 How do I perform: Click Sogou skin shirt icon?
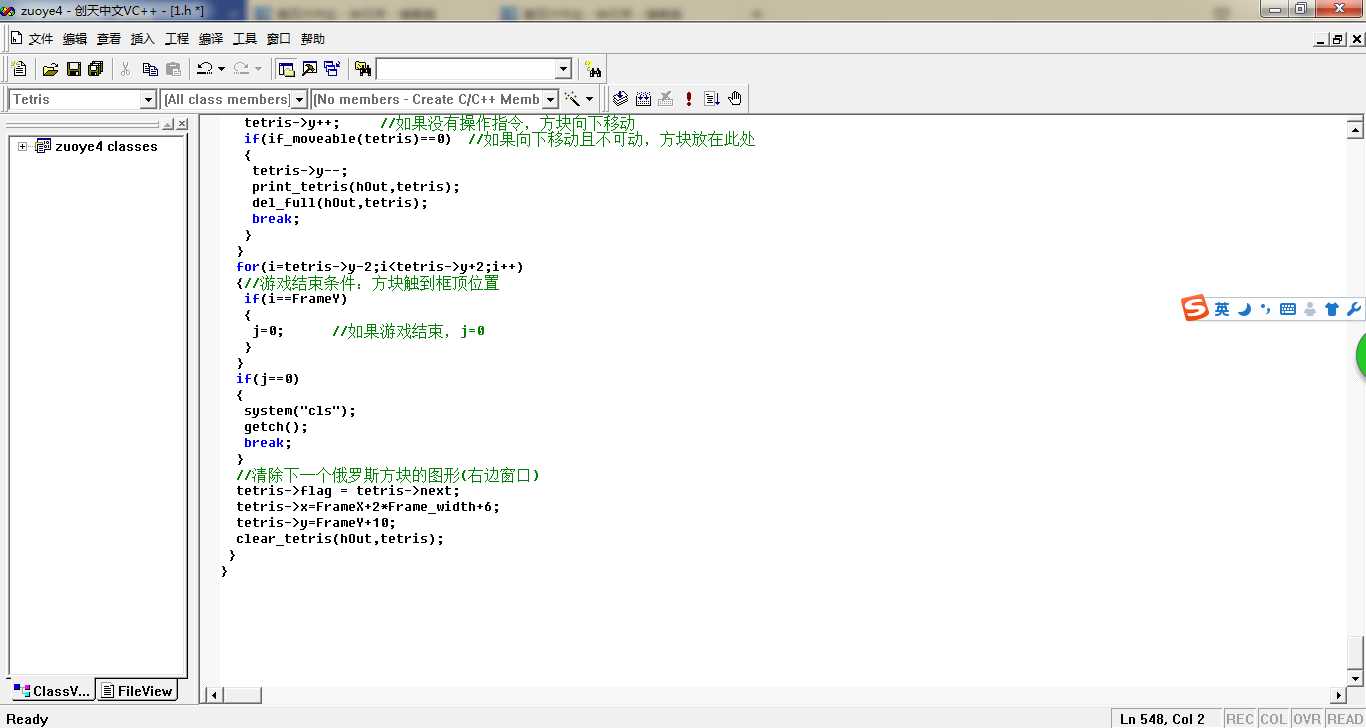[1332, 310]
